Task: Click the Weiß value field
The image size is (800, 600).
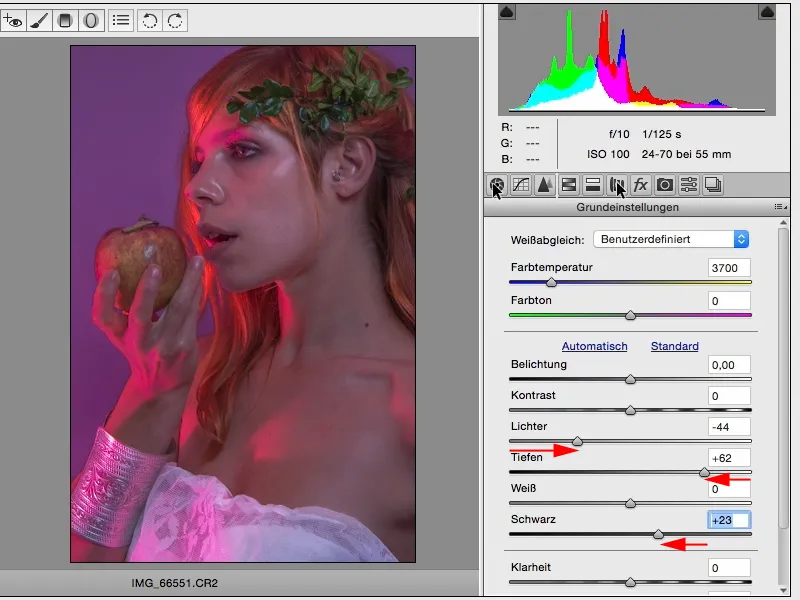Action: [x=729, y=489]
